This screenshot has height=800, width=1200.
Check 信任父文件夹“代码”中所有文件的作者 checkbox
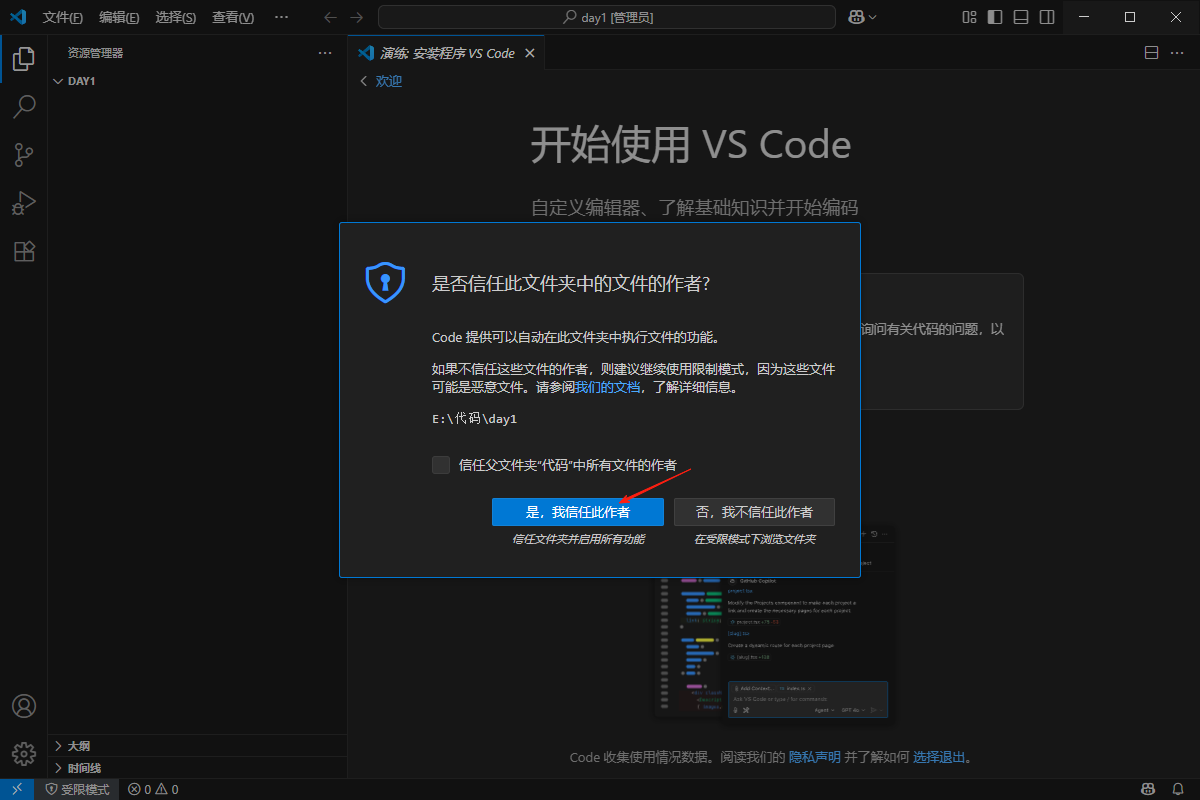pos(441,465)
